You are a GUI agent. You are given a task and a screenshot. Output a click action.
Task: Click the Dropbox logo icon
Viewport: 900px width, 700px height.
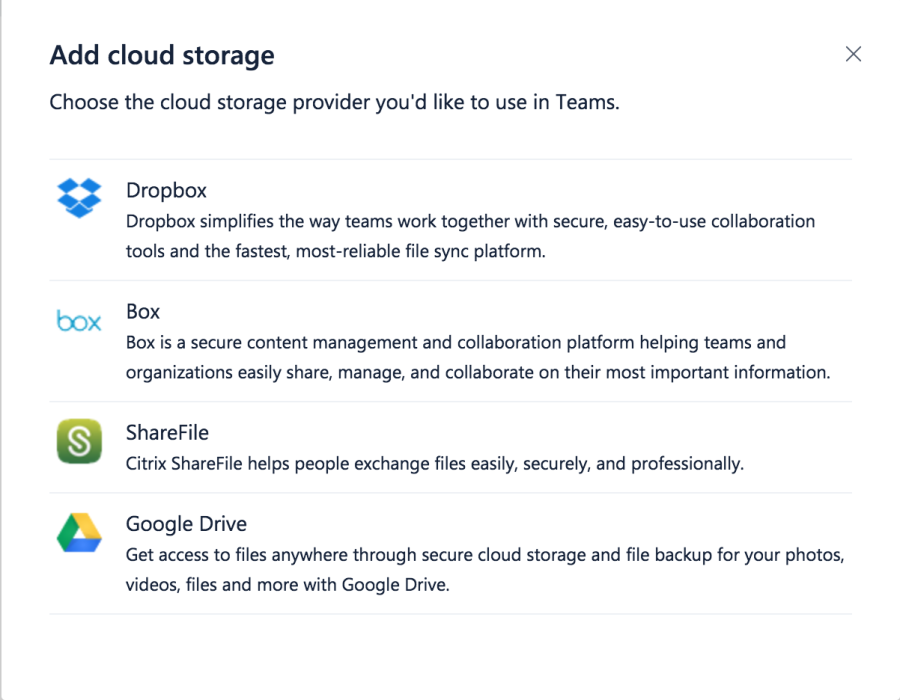click(x=79, y=198)
